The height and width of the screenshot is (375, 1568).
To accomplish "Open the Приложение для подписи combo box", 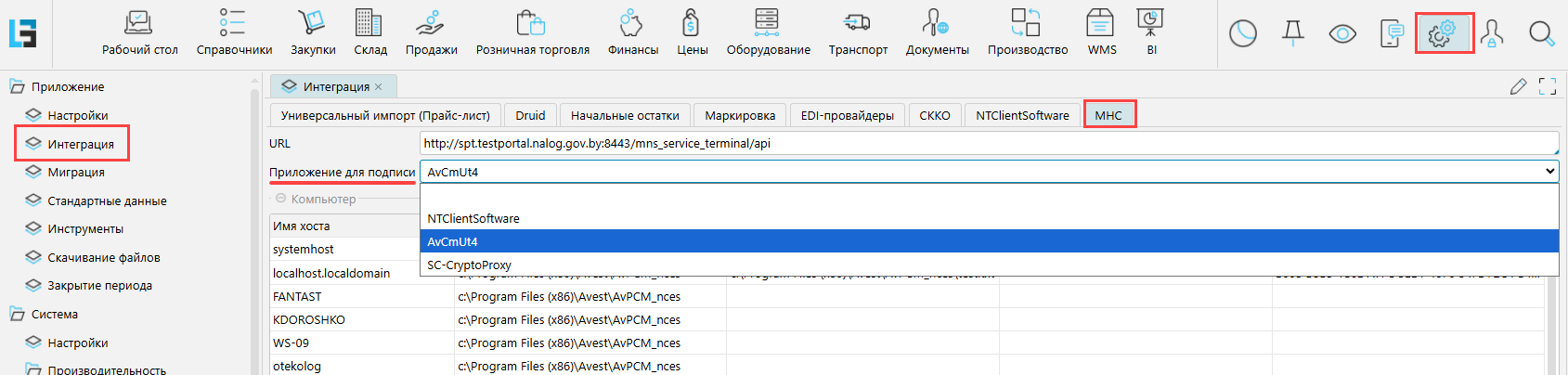I will point(988,172).
